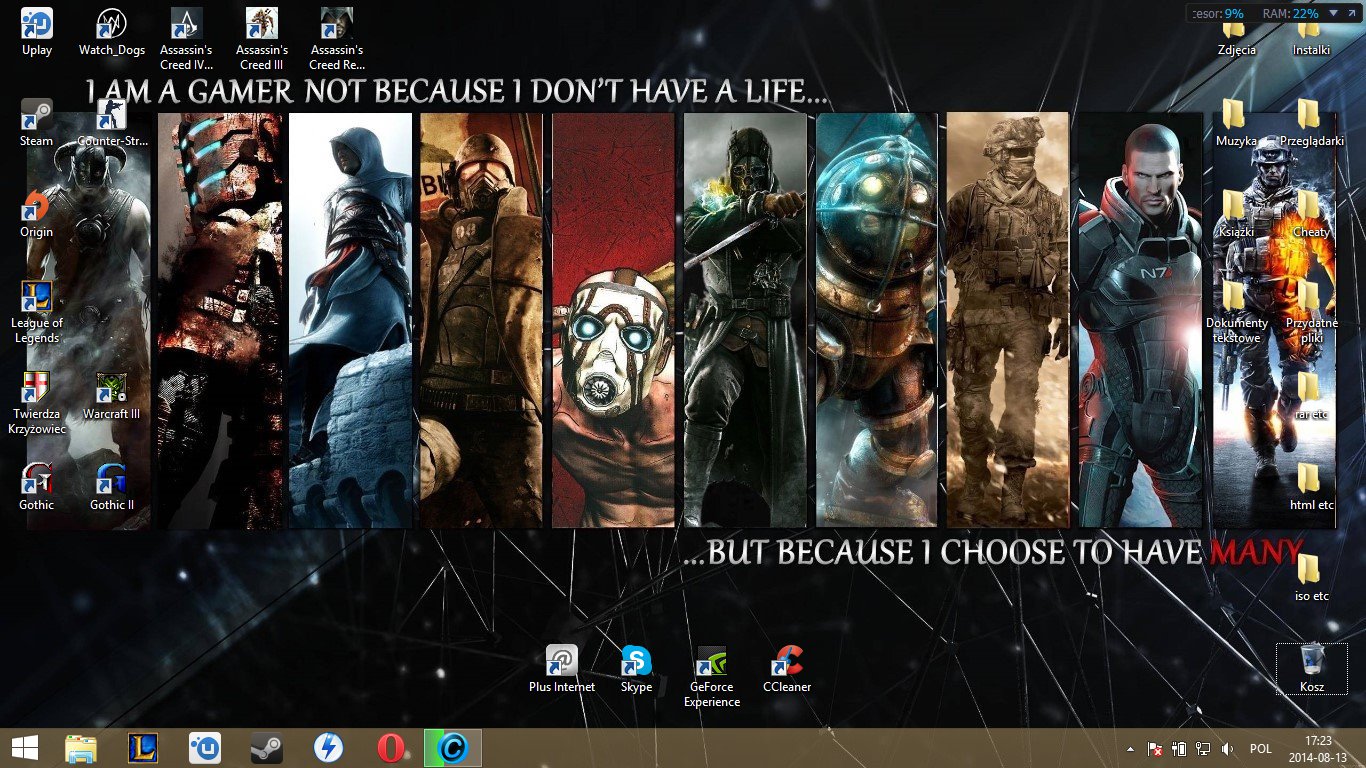Click the RAM 22% usage readout

pyautogui.click(x=1291, y=14)
